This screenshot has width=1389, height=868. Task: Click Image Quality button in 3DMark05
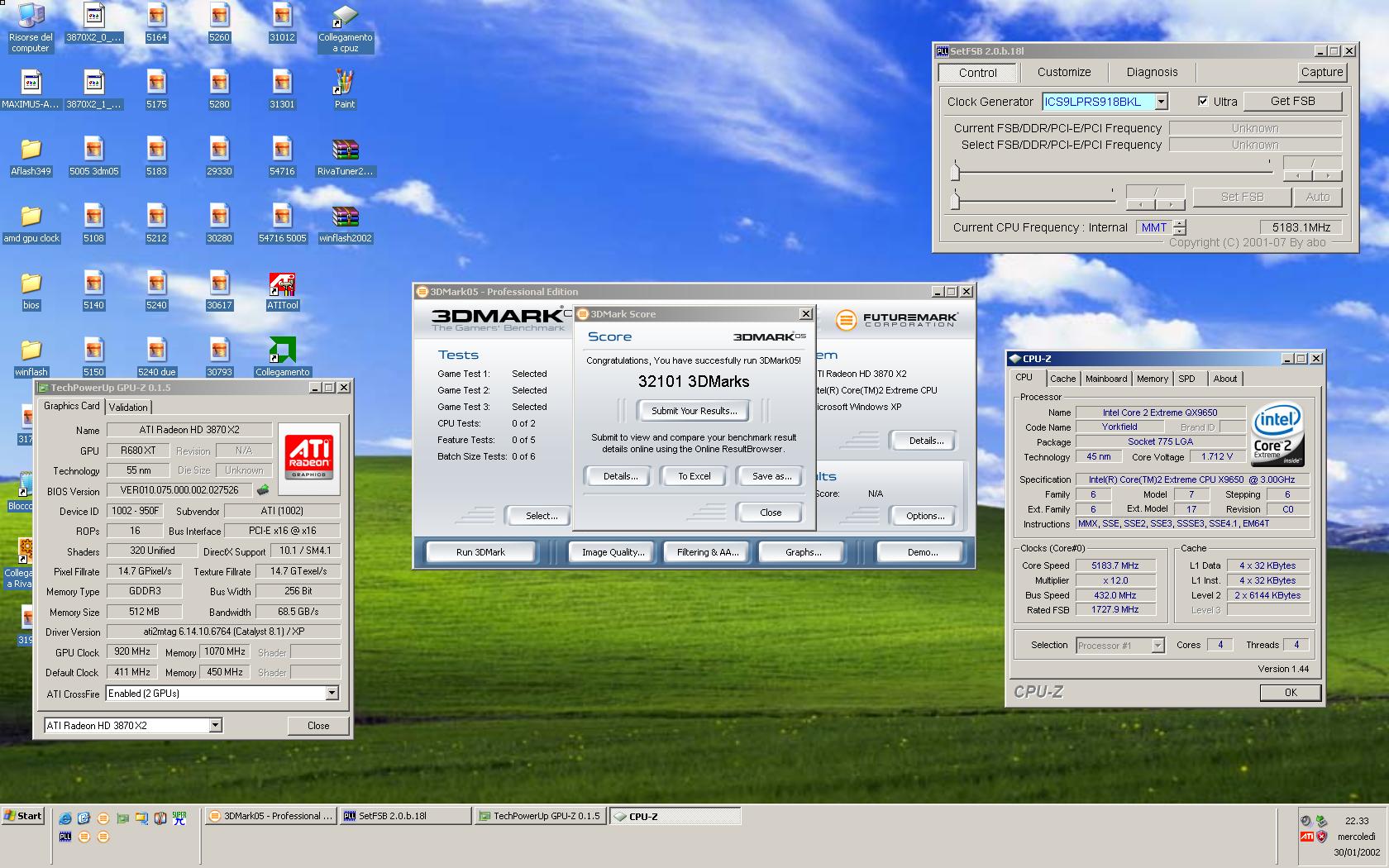coord(613,552)
